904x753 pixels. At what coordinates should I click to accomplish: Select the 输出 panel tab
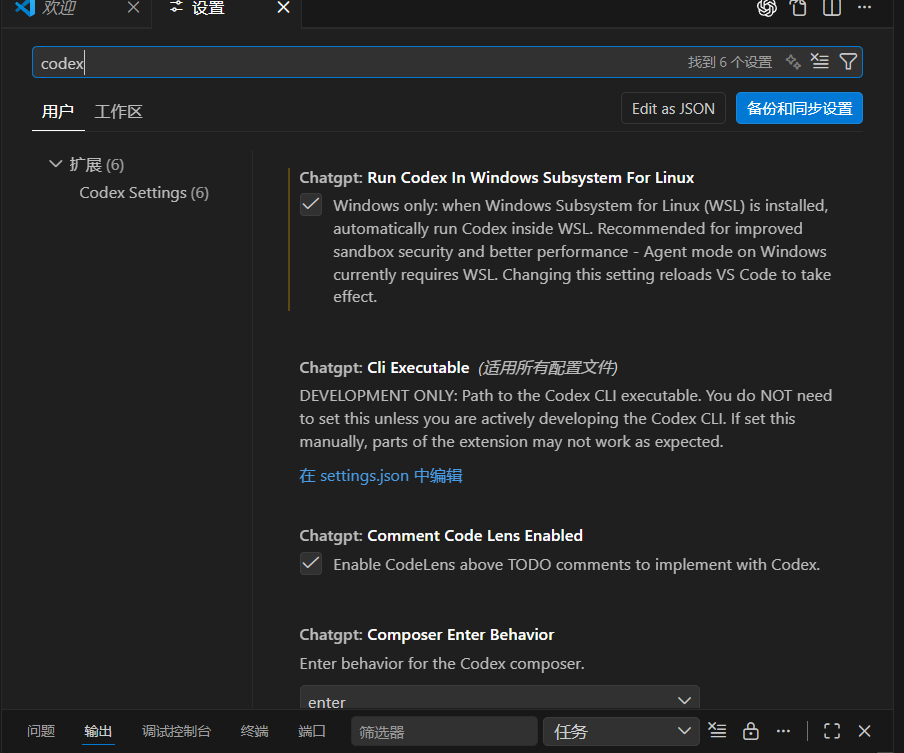[98, 731]
